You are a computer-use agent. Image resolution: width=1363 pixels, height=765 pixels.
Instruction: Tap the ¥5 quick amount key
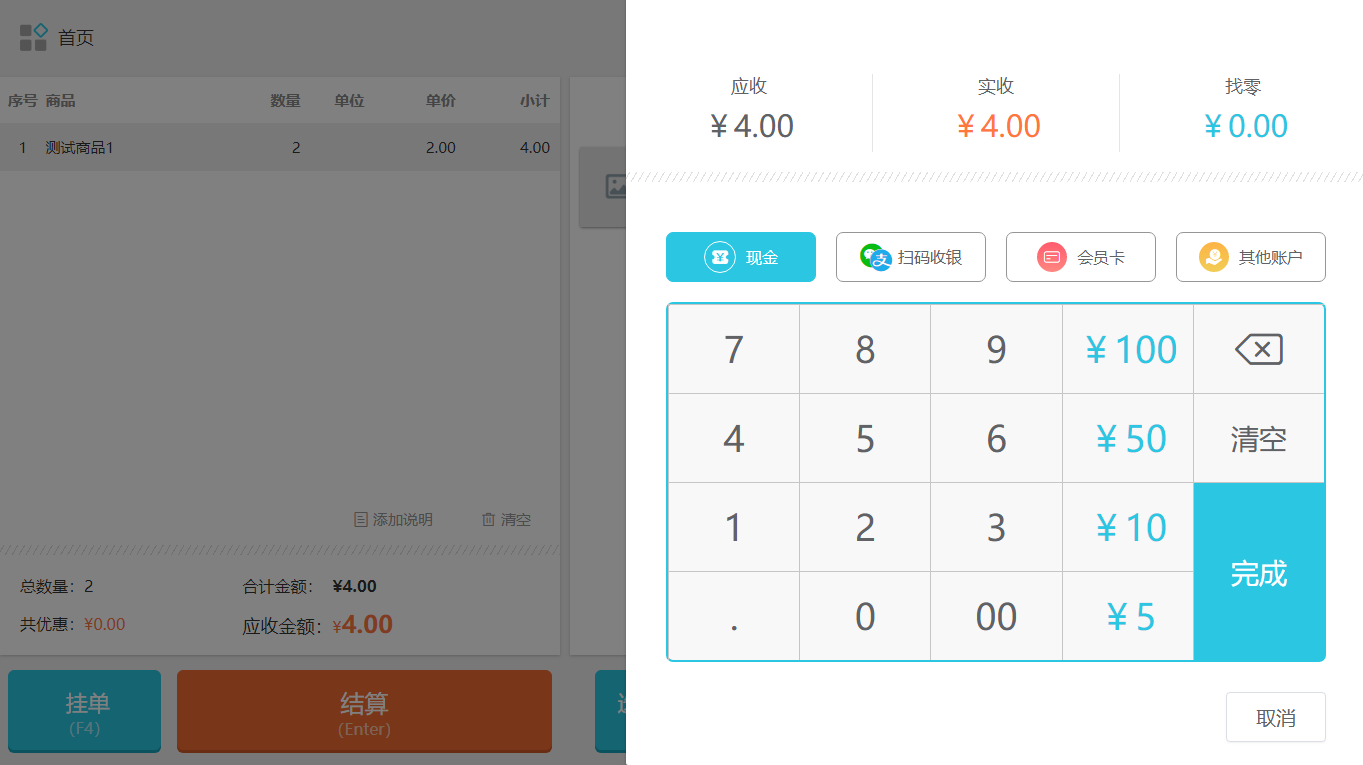click(1128, 617)
